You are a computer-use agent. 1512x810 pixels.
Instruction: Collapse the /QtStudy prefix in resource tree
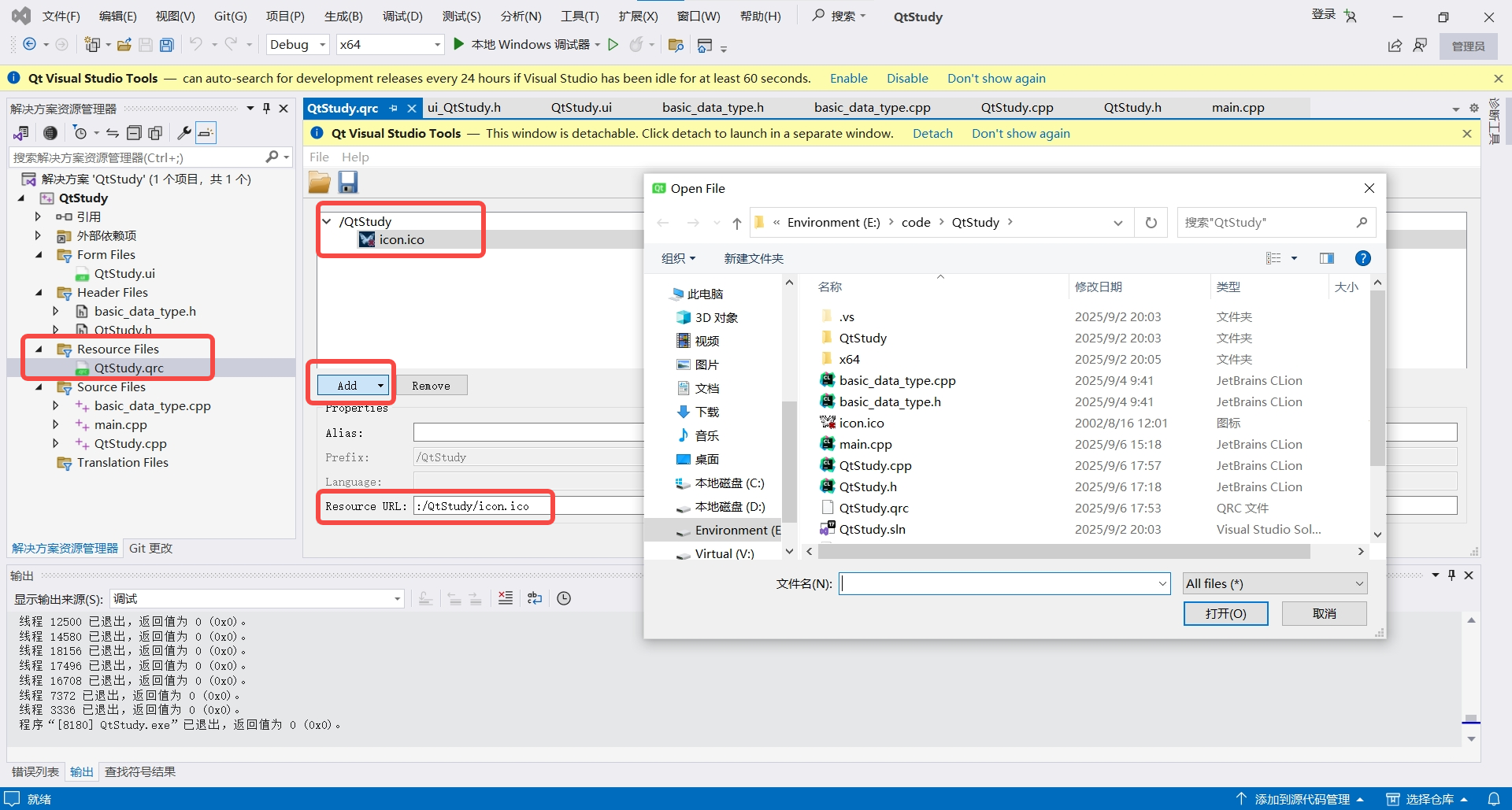[x=327, y=221]
